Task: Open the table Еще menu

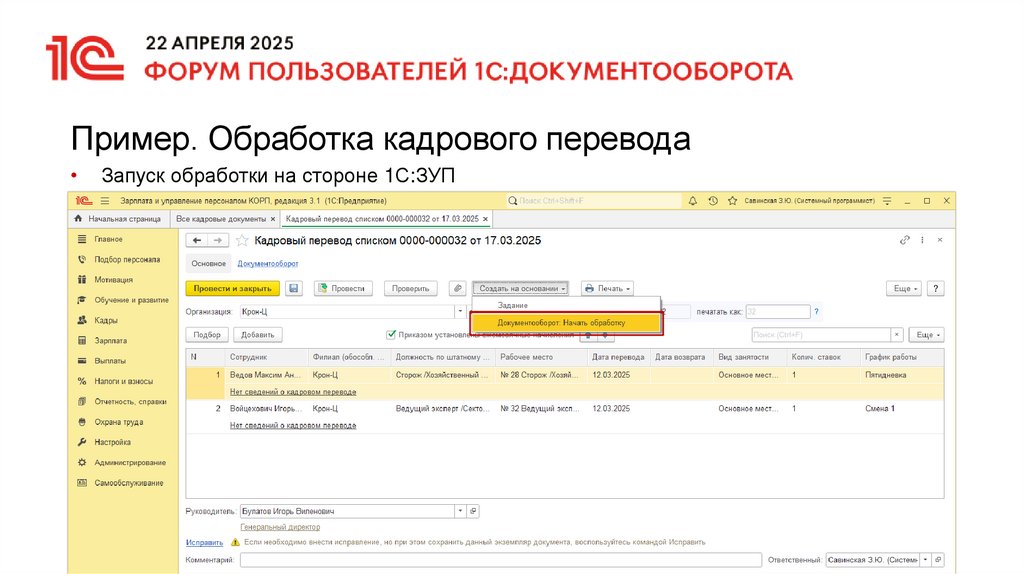Action: (927, 334)
